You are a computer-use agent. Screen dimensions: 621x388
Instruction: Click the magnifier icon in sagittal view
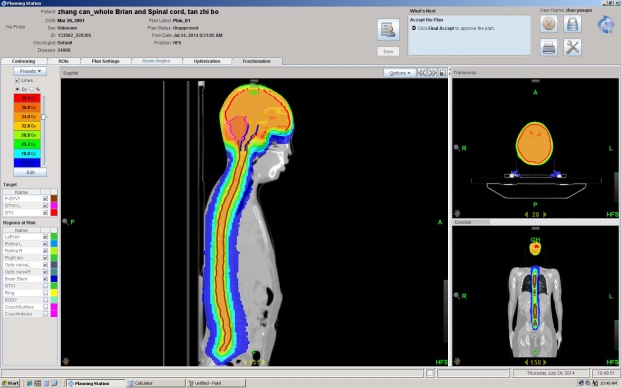[x=65, y=222]
